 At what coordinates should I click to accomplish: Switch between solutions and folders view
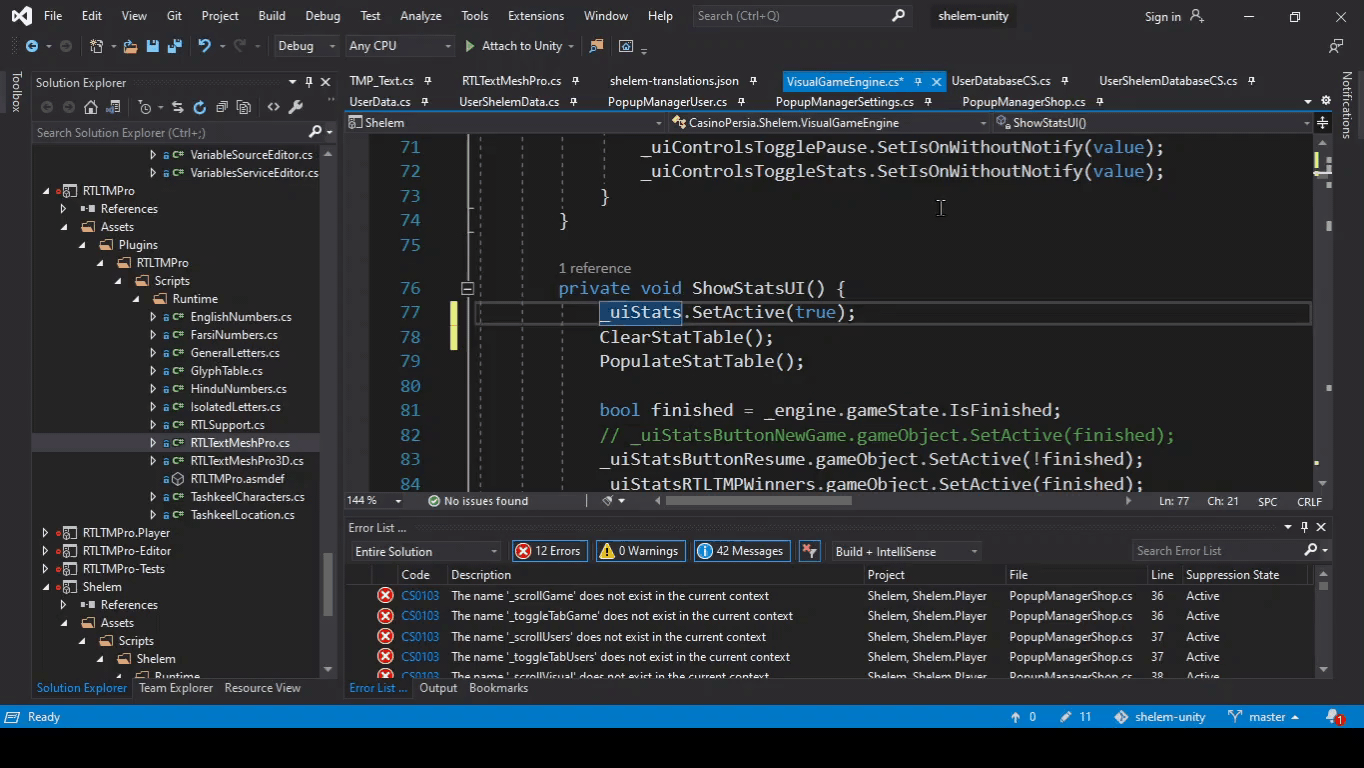pyautogui.click(x=115, y=107)
